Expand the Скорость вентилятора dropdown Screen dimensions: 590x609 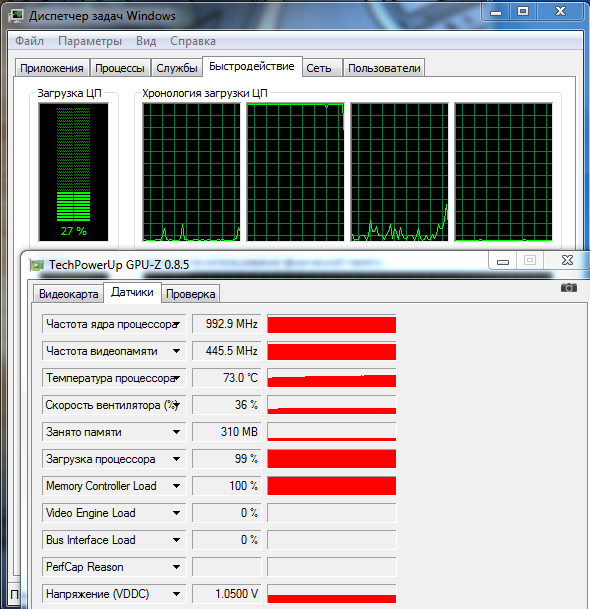tap(176, 405)
